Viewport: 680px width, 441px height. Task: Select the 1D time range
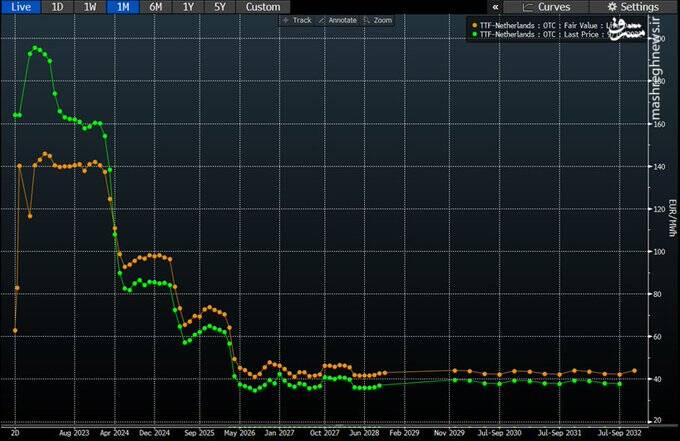pyautogui.click(x=59, y=7)
